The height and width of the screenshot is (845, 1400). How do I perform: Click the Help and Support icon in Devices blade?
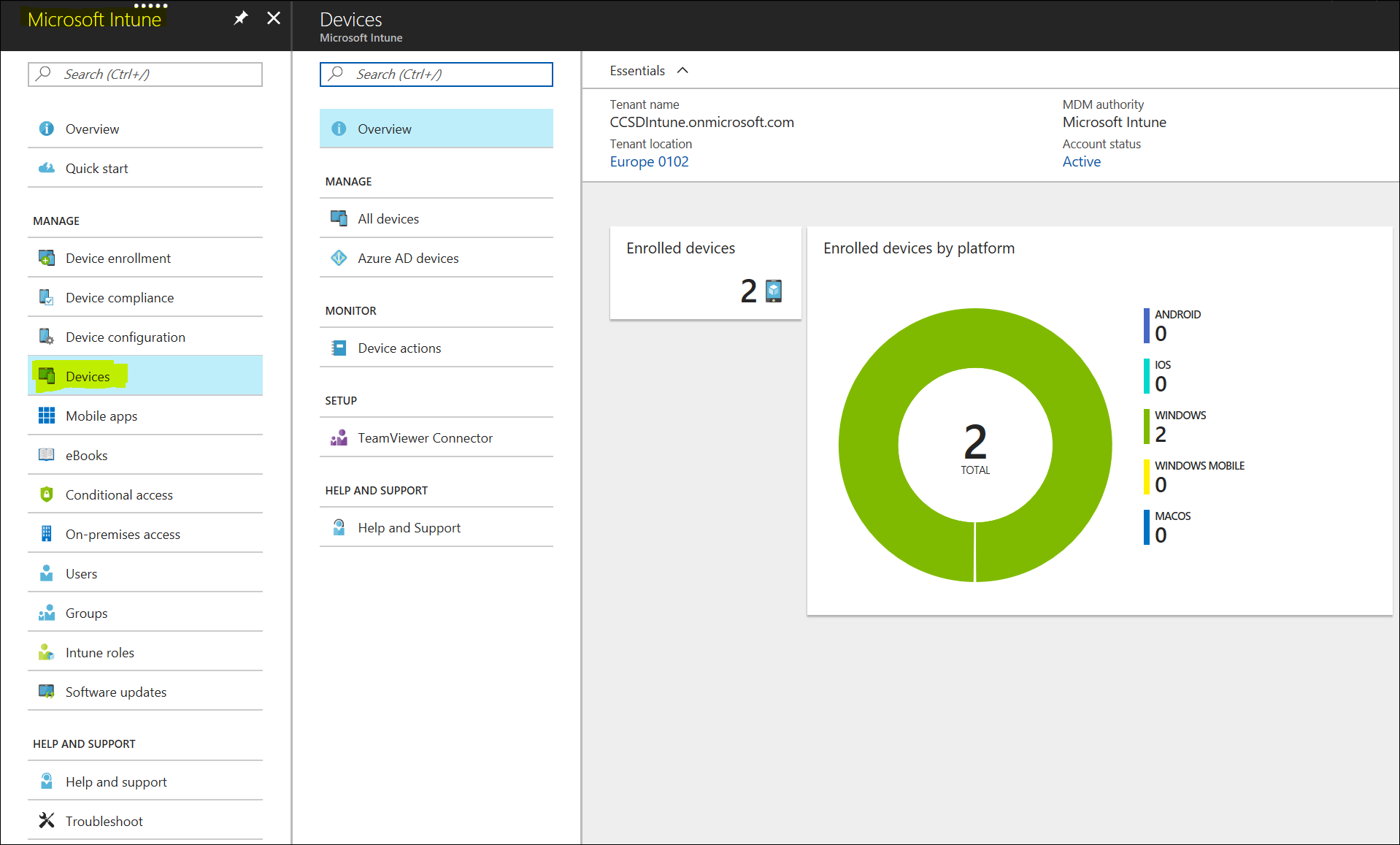[x=339, y=527]
